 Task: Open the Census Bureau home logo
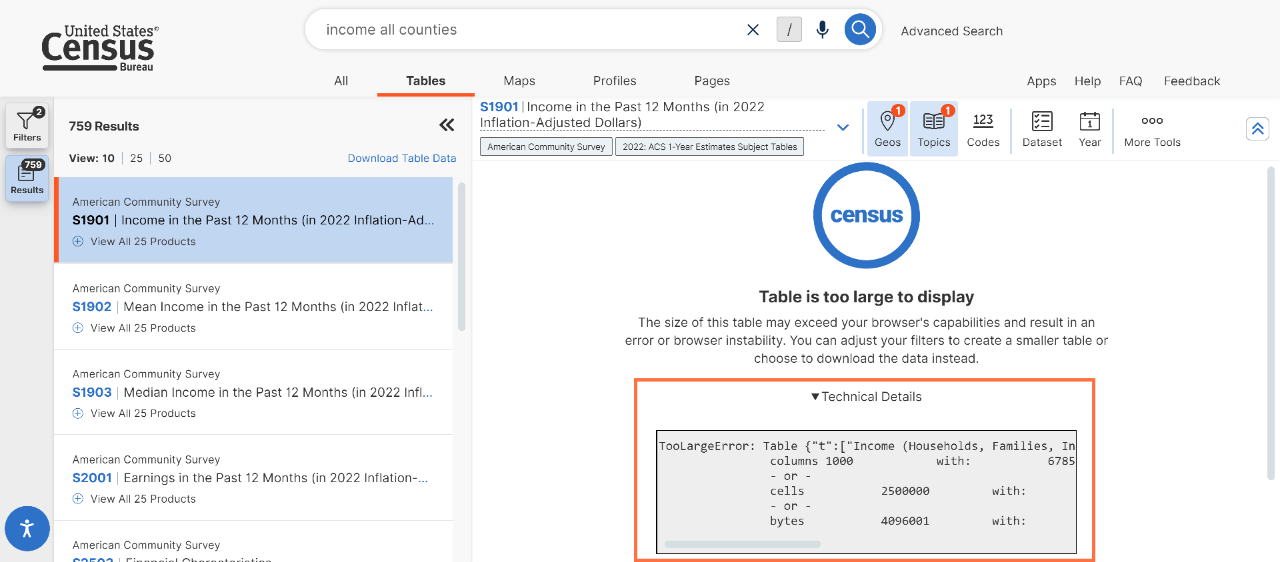(x=100, y=47)
